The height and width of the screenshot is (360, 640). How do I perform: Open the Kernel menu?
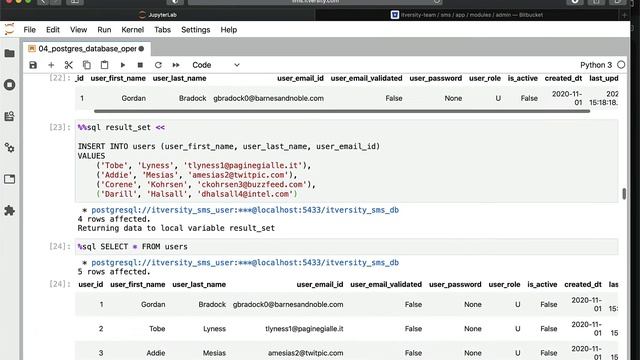click(133, 30)
